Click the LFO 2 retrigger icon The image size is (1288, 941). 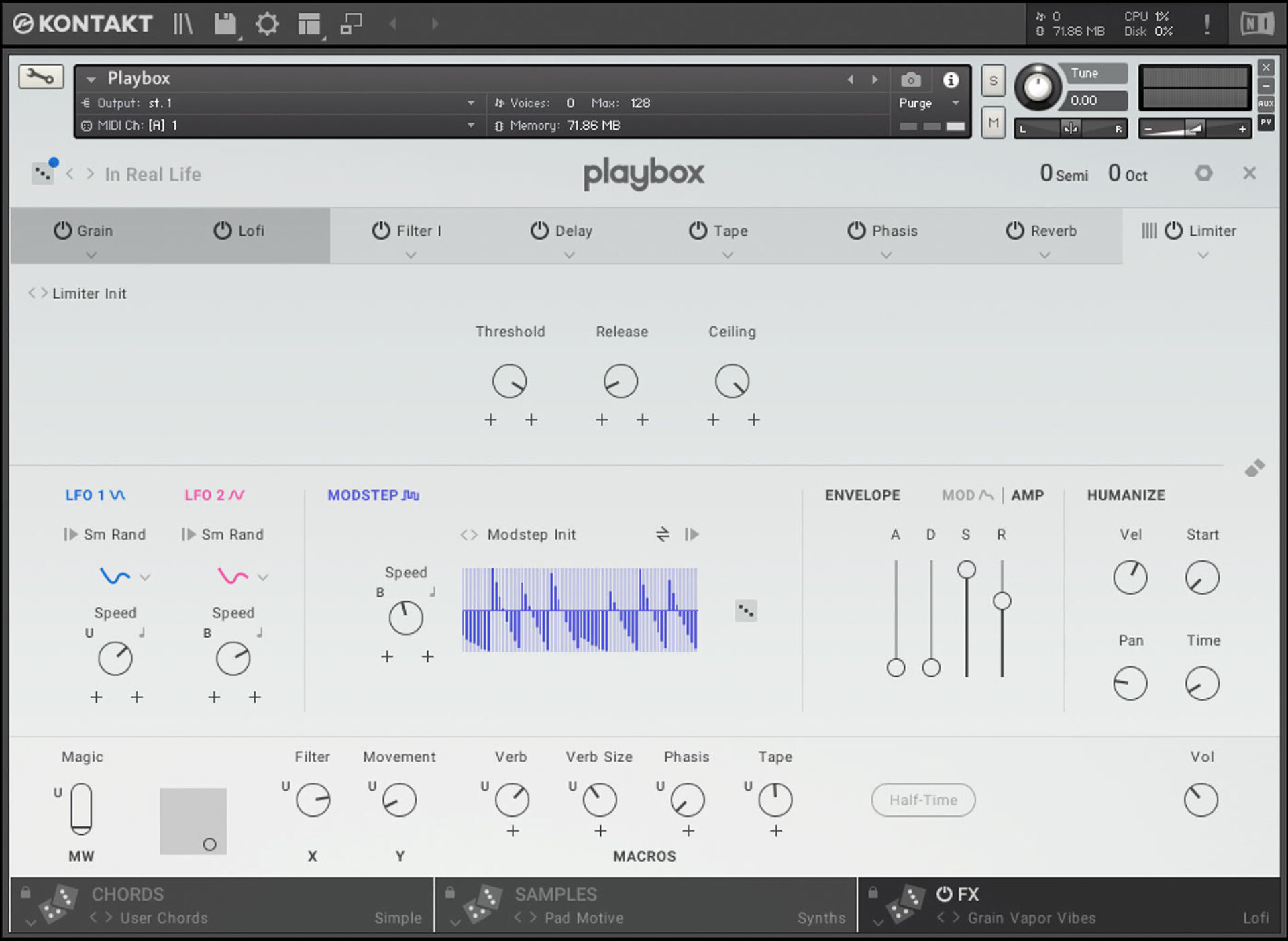tap(189, 534)
